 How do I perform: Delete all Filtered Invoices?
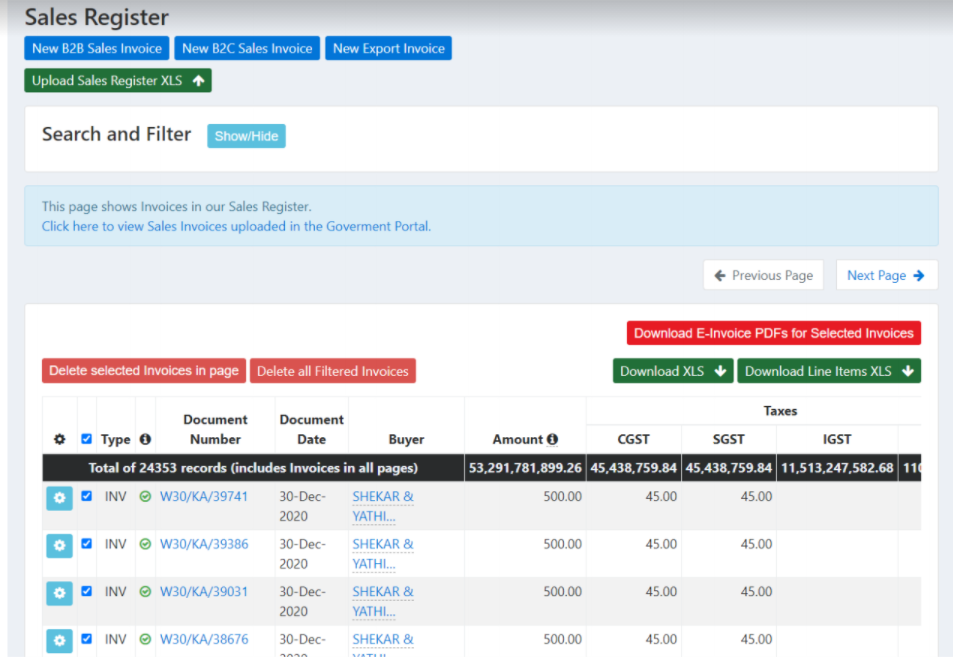pos(332,371)
